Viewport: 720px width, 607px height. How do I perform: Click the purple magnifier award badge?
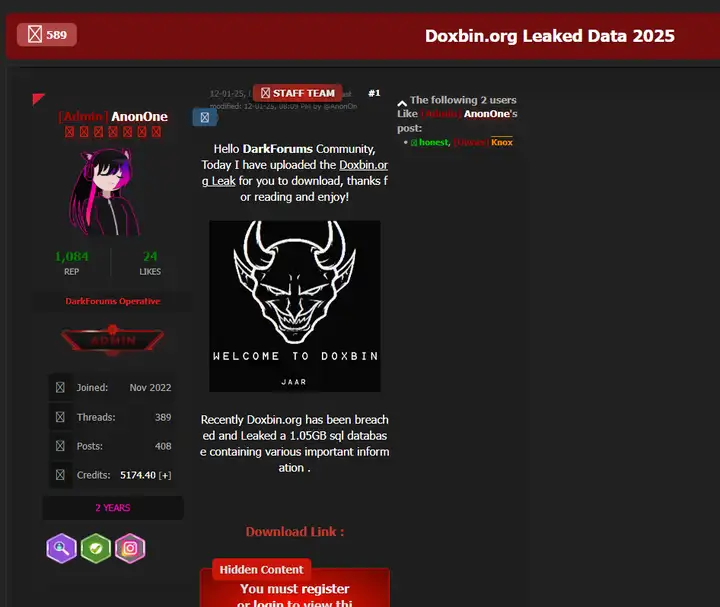[61, 548]
